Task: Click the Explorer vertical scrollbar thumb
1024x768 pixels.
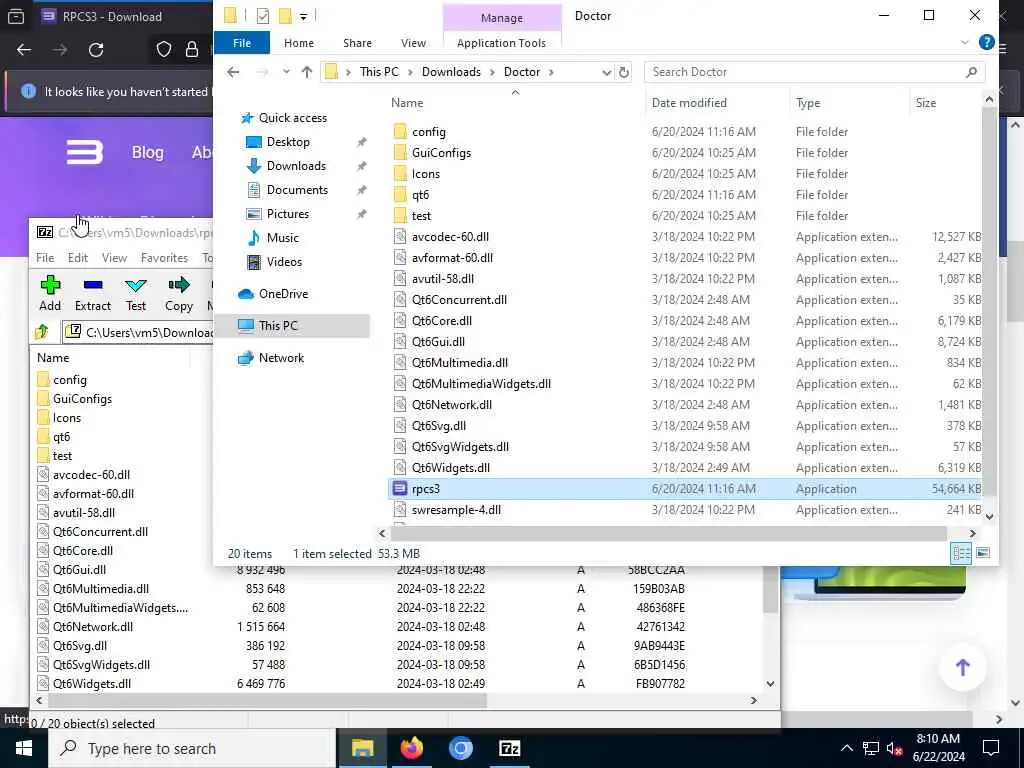Action: pyautogui.click(x=989, y=300)
